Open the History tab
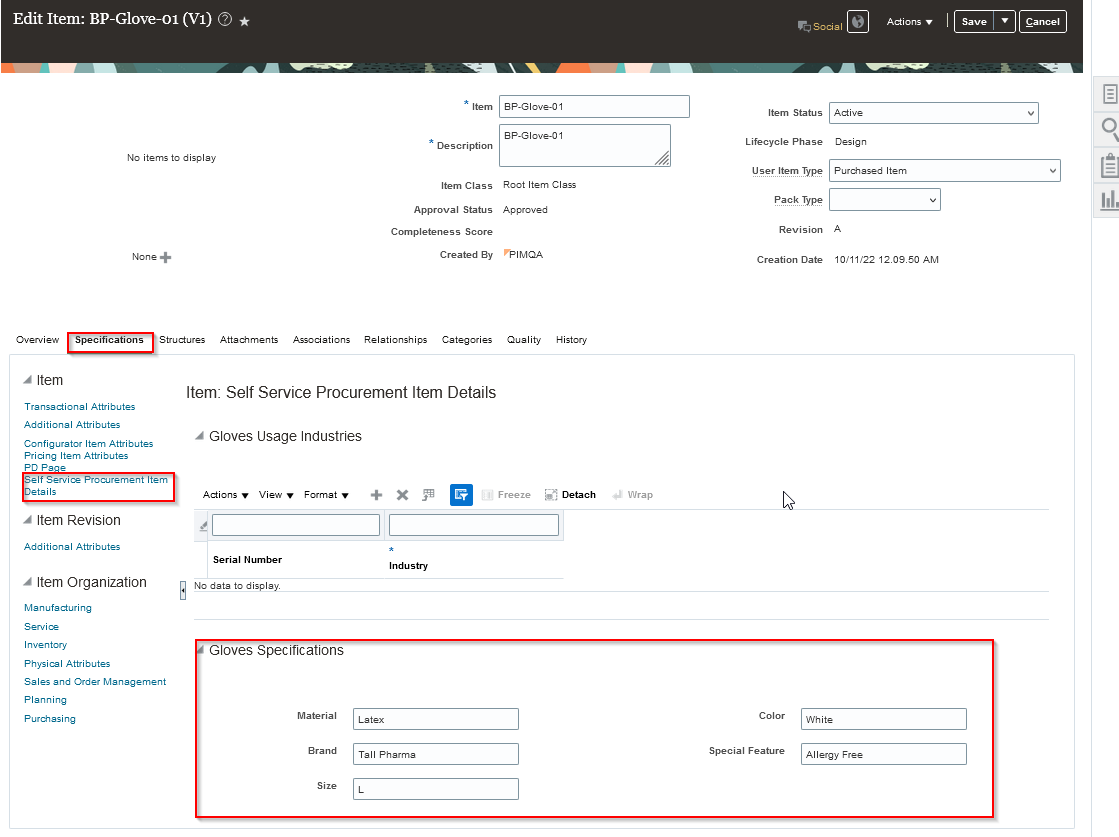Screen dimensions: 1119x837 571,340
